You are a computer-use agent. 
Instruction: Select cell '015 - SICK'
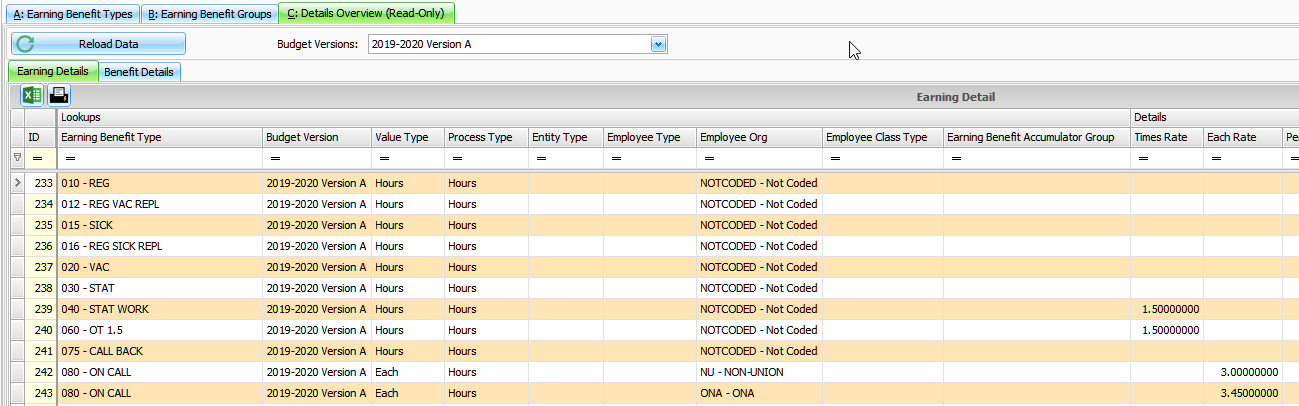point(159,225)
